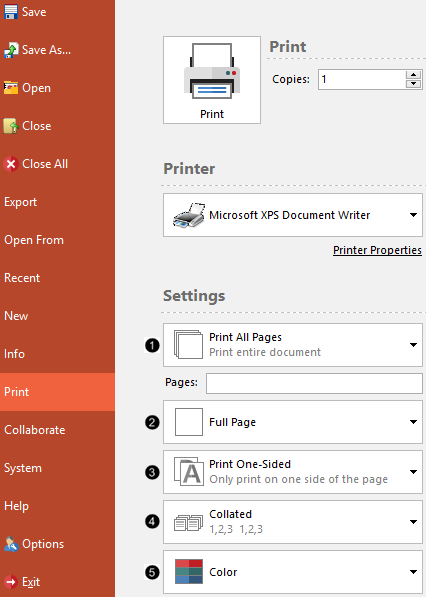Click the Print One-Sided letter A icon
426x597 pixels.
tap(189, 472)
